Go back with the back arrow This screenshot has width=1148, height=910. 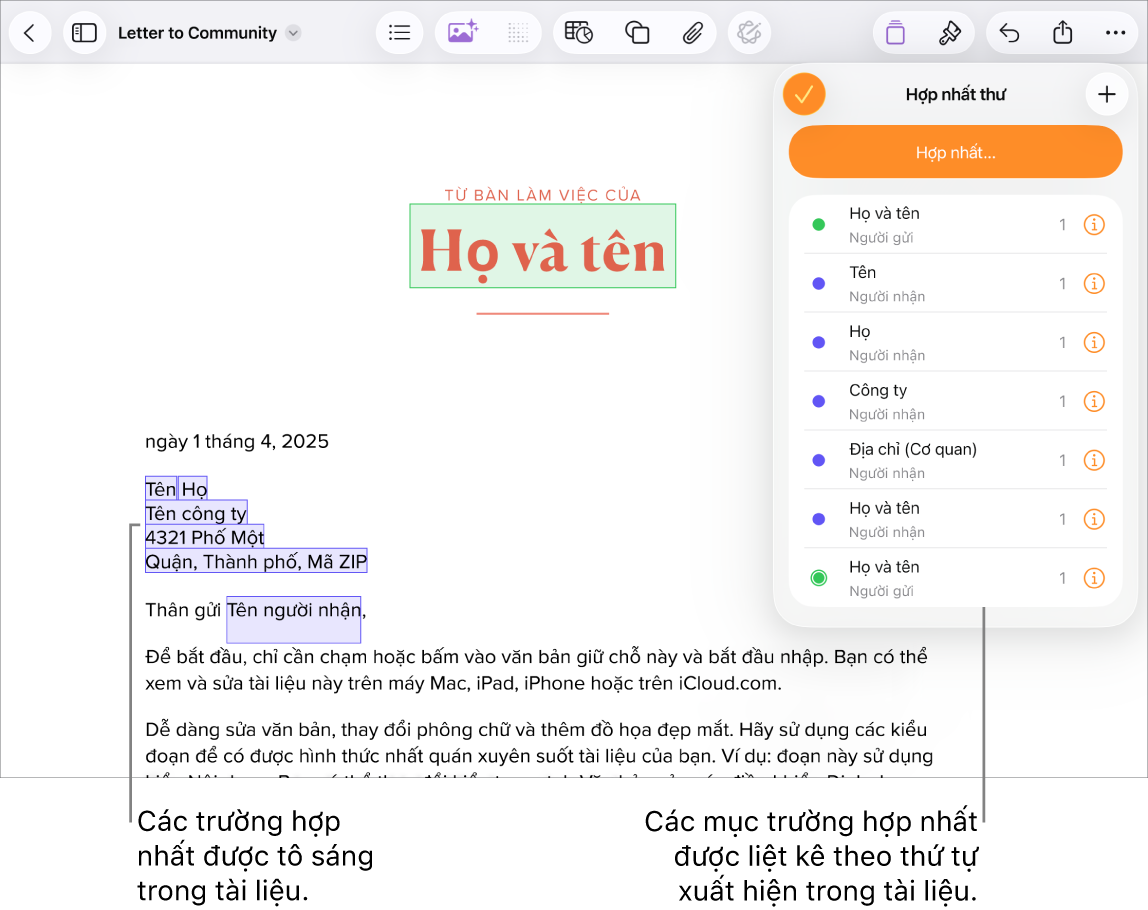[30, 33]
